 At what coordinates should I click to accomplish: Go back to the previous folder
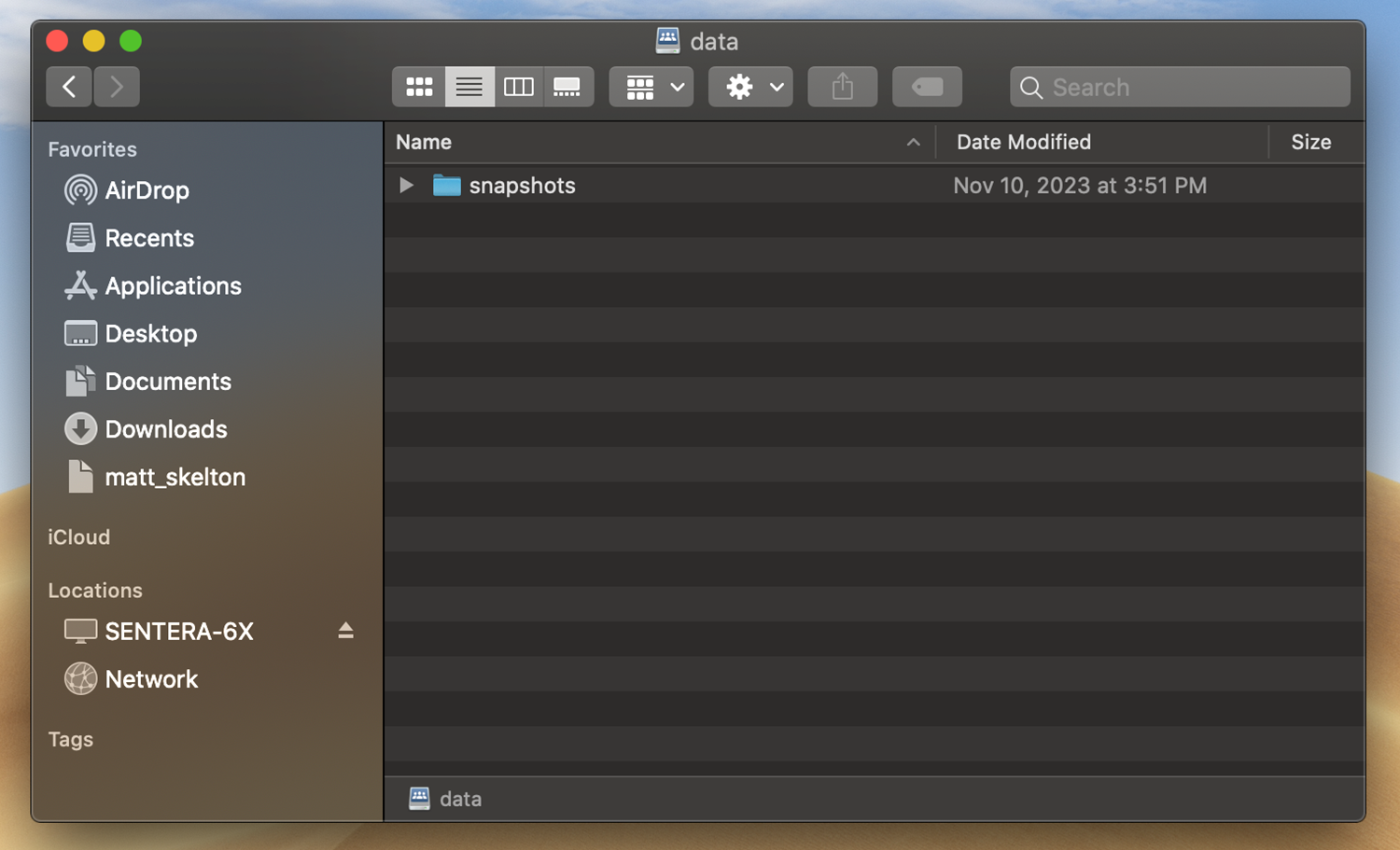(x=69, y=87)
